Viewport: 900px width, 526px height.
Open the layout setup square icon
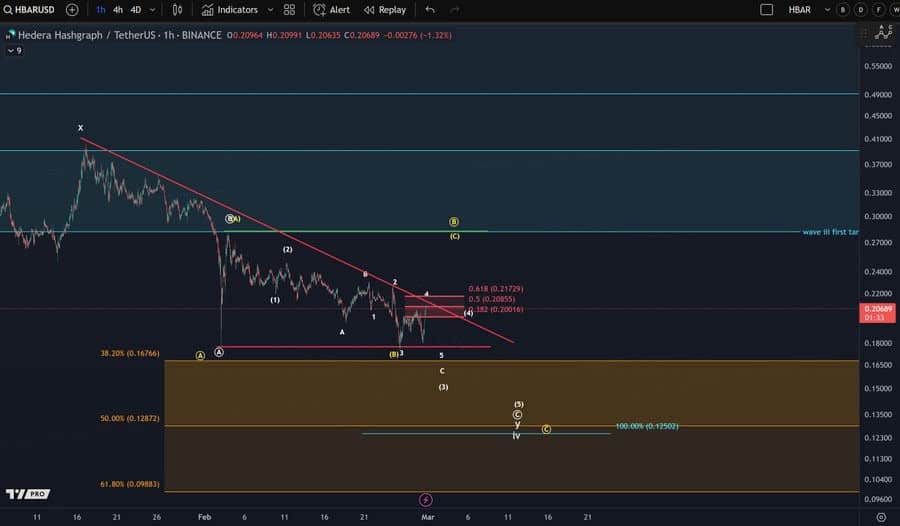(x=766, y=10)
